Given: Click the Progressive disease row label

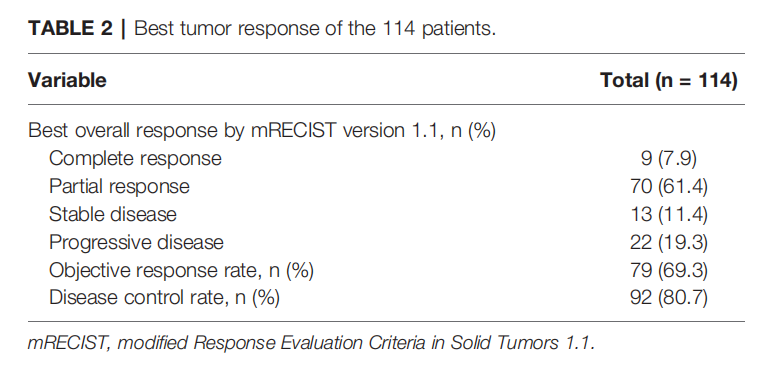Looking at the screenshot, I should [136, 242].
